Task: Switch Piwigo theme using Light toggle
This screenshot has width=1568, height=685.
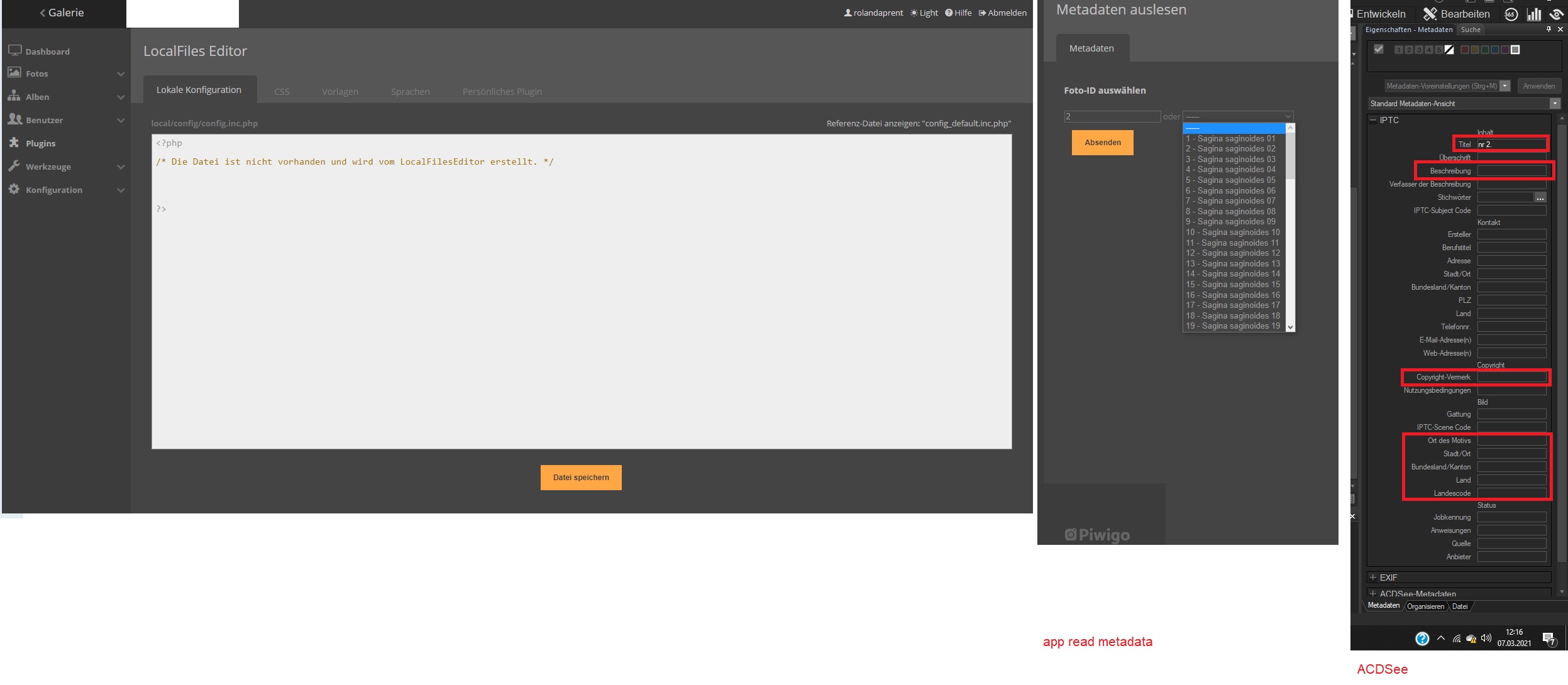Action: pos(924,13)
